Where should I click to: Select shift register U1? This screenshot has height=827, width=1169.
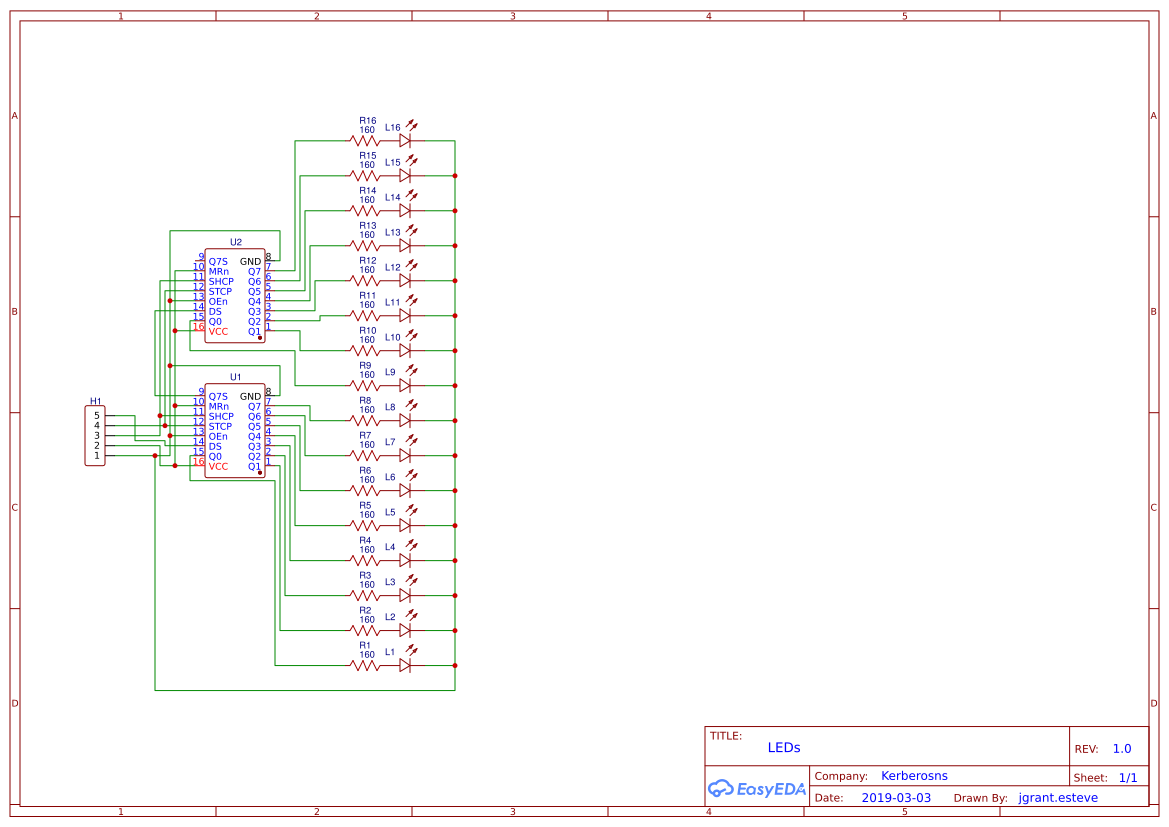tap(235, 430)
